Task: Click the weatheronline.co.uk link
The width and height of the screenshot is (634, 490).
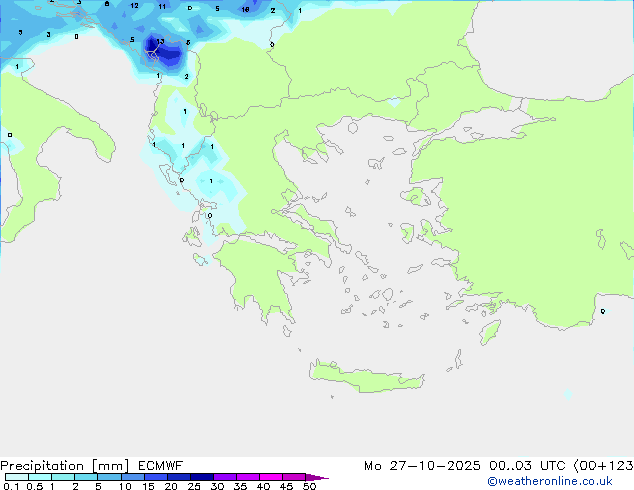Action: tap(550, 481)
